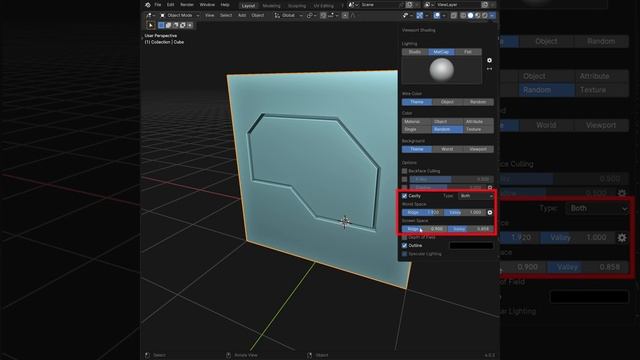The image size is (640, 360).
Task: Open the Blender logo application menu
Action: pos(148,5)
